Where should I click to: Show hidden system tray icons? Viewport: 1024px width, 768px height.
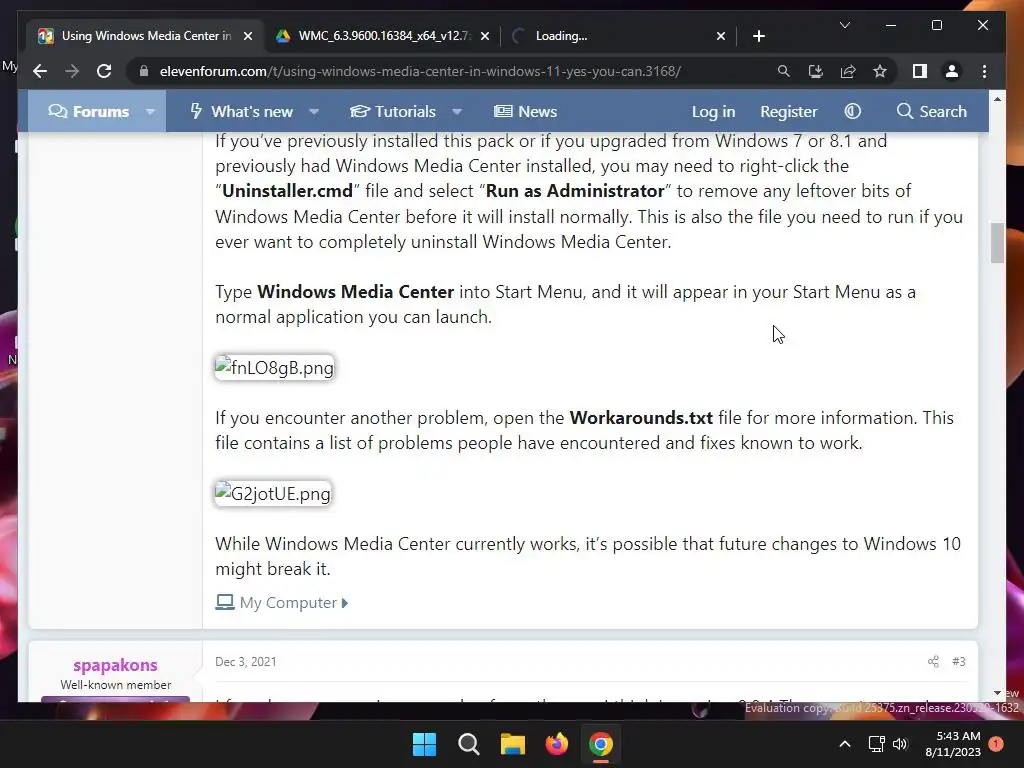[844, 744]
